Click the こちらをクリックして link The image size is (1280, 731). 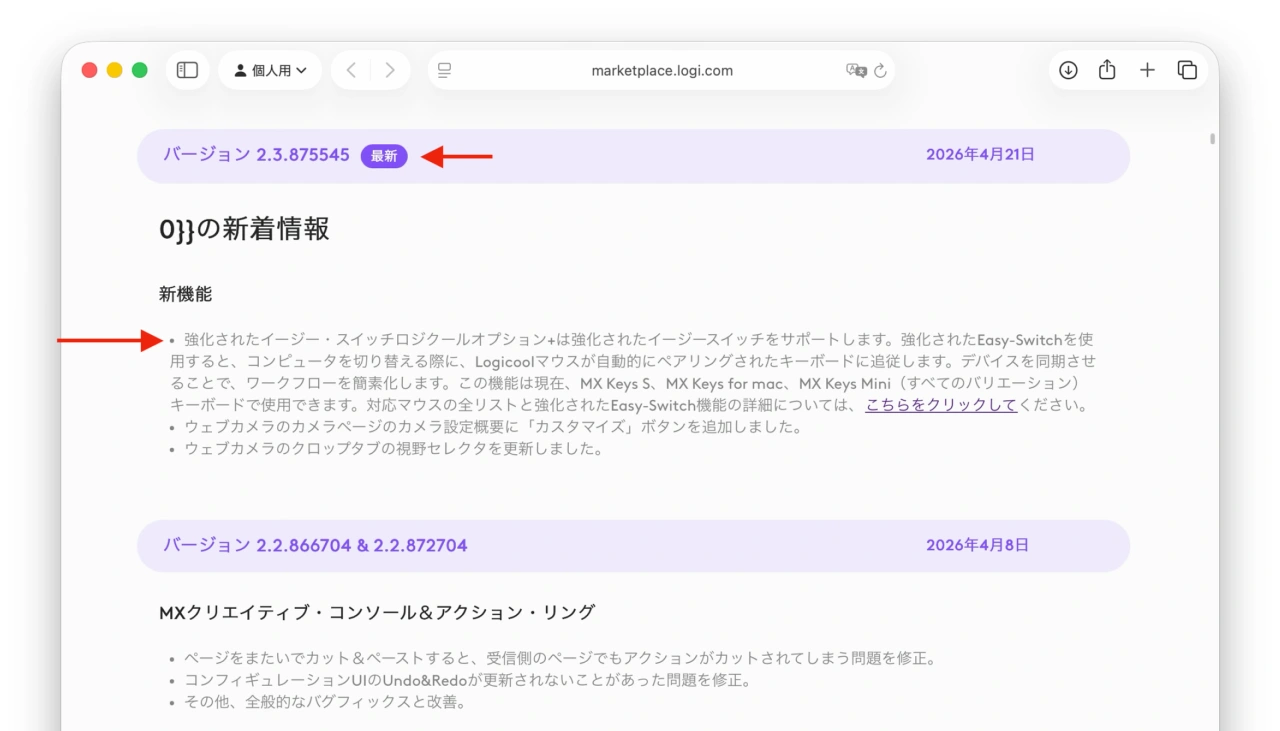coord(941,405)
